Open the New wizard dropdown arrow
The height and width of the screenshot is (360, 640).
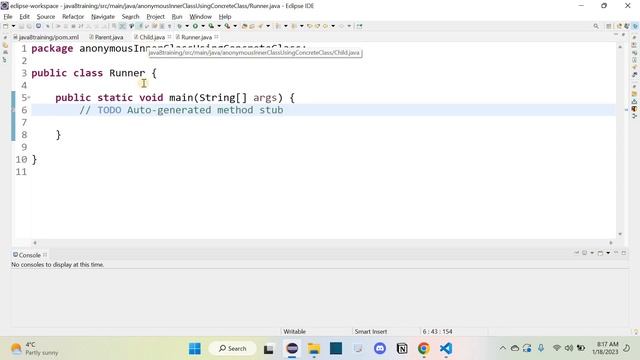[x=13, y=26]
